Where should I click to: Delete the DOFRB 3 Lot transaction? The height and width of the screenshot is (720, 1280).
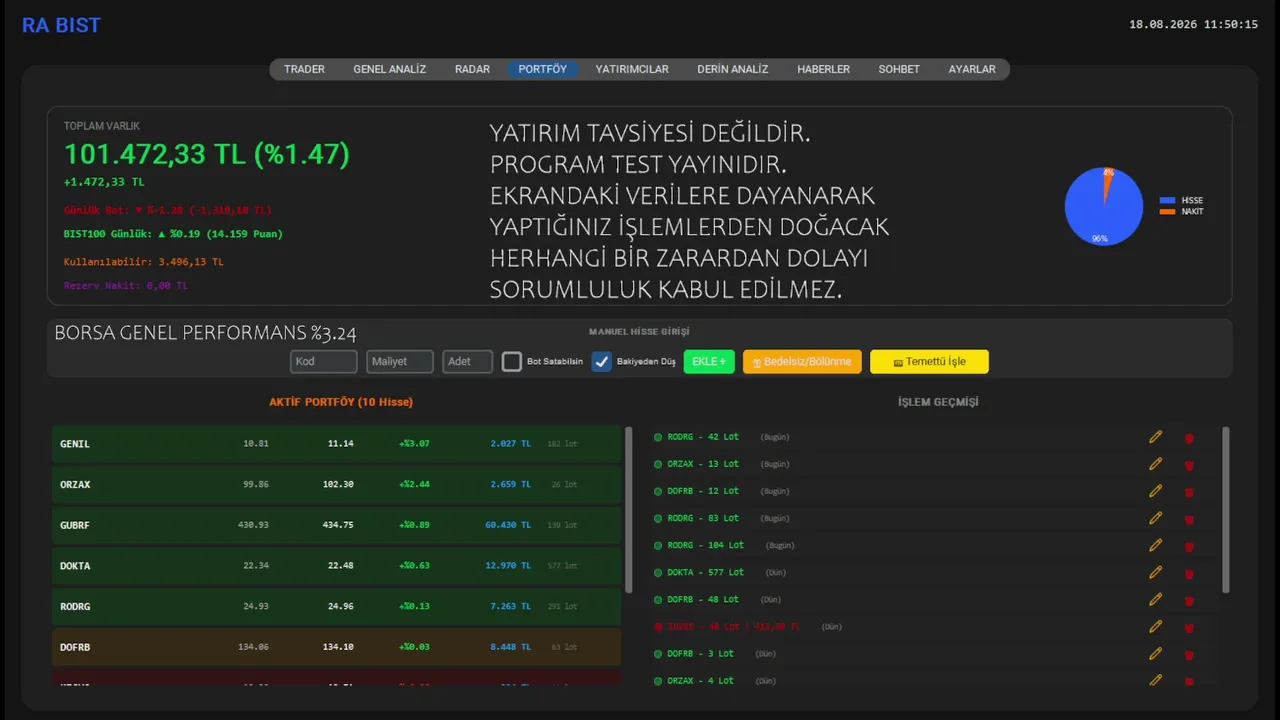click(x=1189, y=654)
